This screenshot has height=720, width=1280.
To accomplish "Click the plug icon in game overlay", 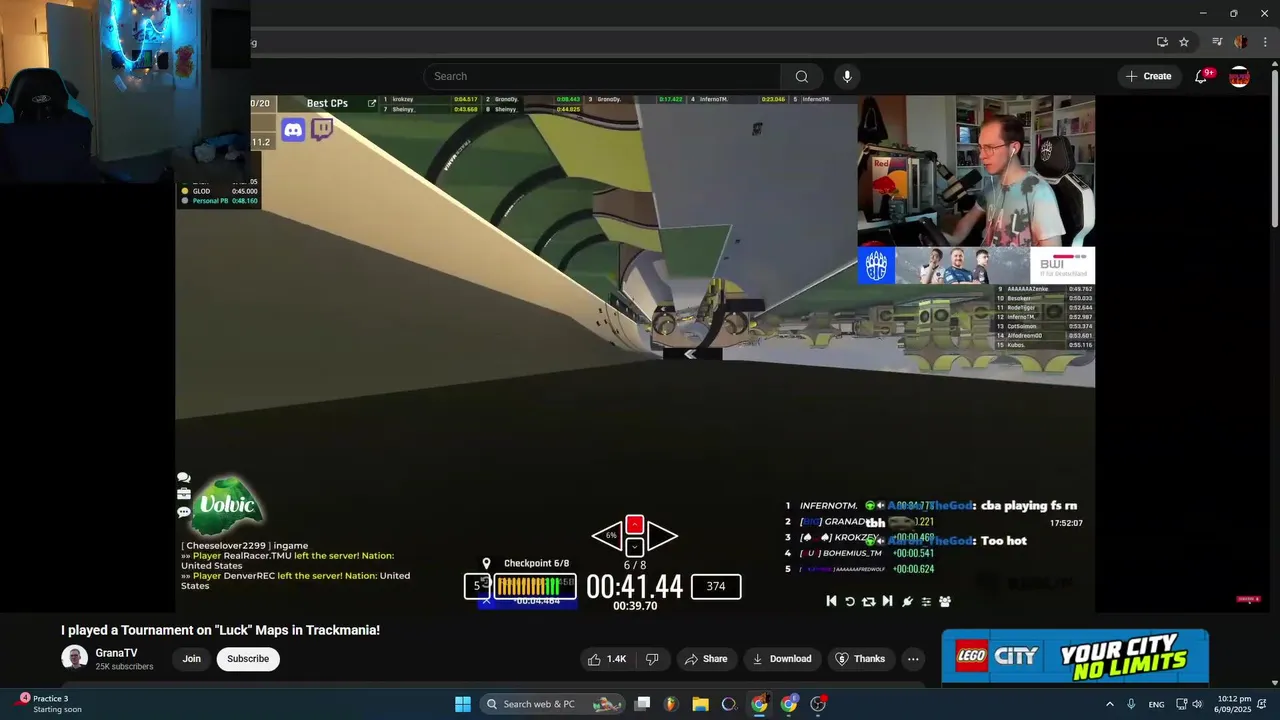I will click(x=907, y=601).
